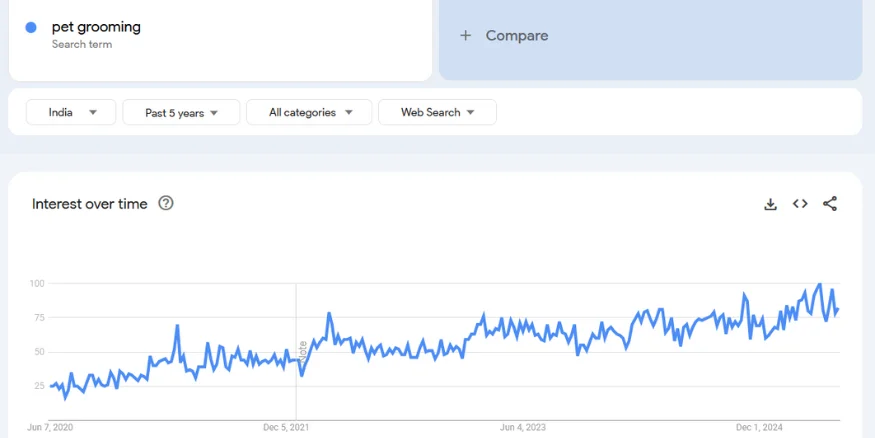Edit the pet grooming search term
The height and width of the screenshot is (438, 875).
click(96, 27)
